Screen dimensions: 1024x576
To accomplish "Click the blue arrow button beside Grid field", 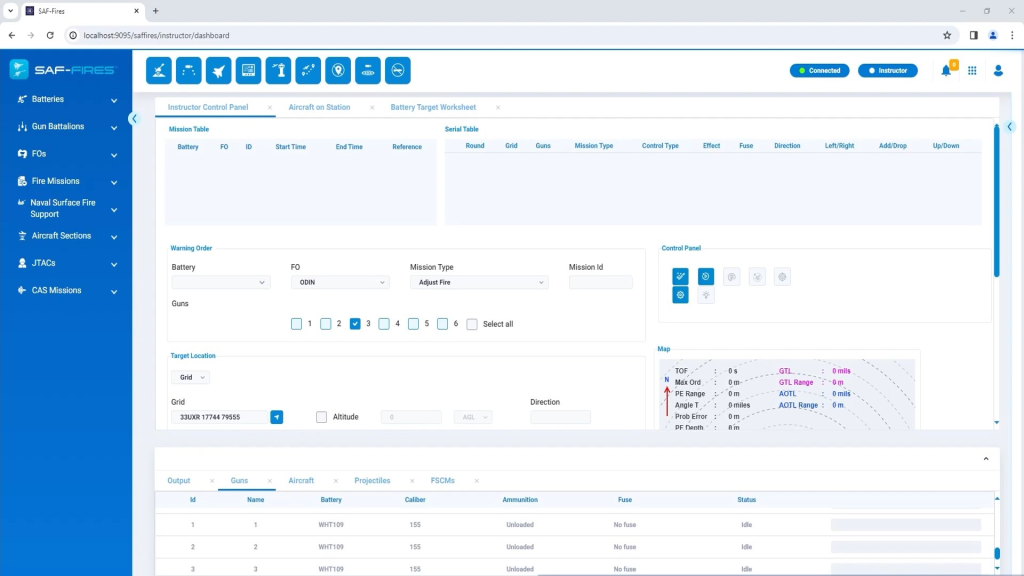I will point(277,417).
